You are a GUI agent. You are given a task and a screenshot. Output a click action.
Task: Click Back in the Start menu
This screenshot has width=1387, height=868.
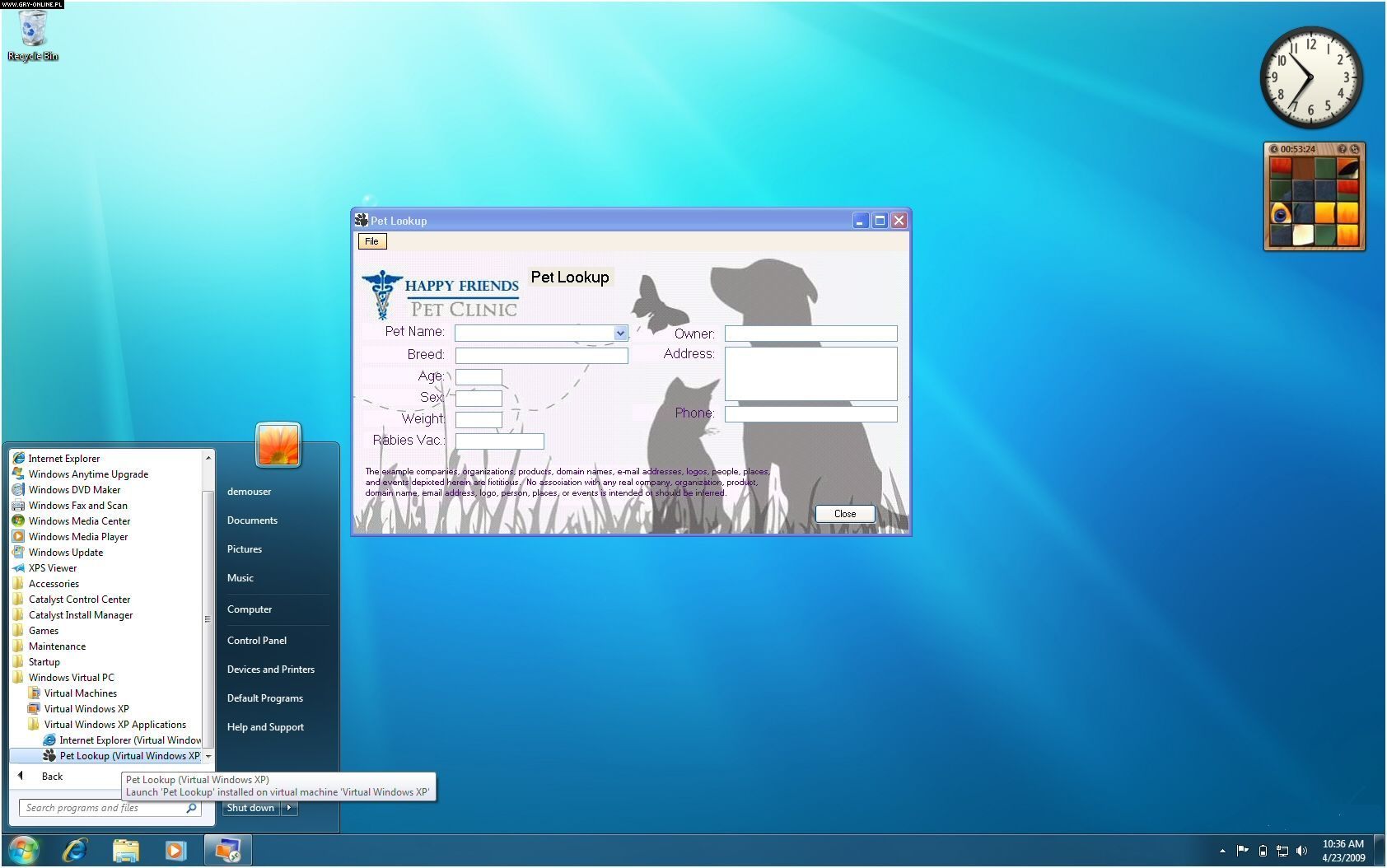52,776
